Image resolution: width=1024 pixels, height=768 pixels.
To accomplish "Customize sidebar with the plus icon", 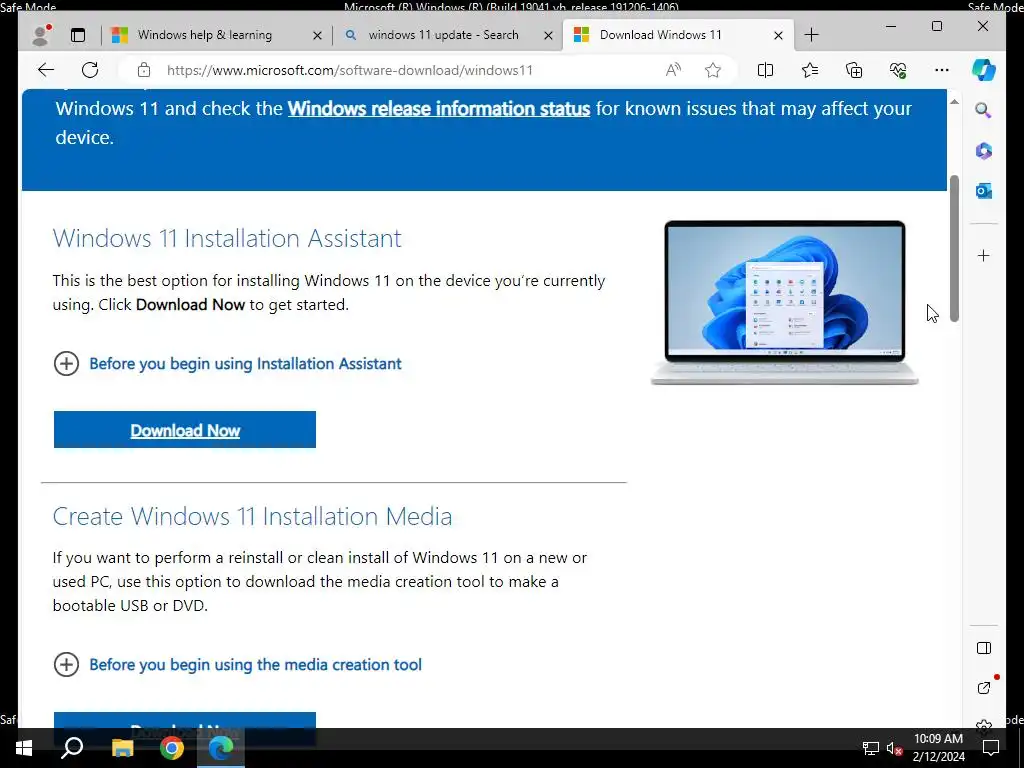I will click(x=984, y=255).
